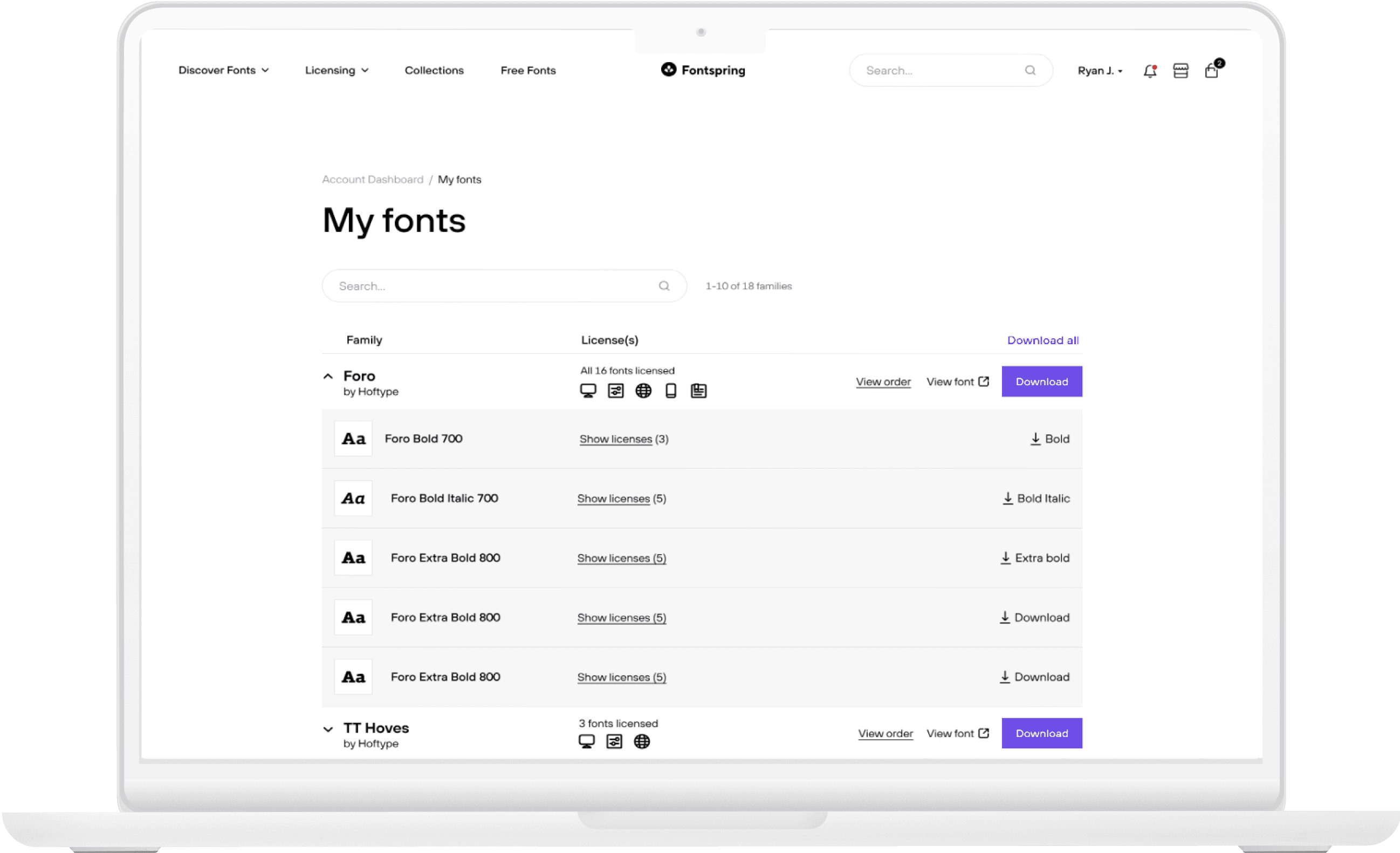
Task: Collapse the Foro family row
Action: [328, 376]
